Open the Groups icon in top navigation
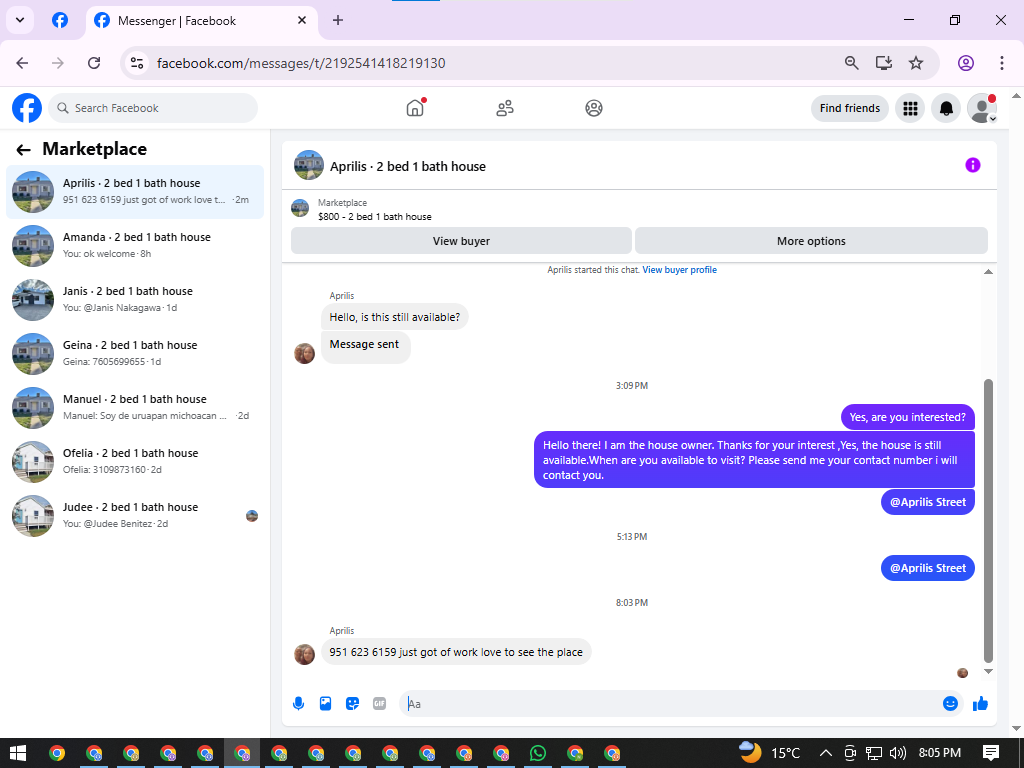The image size is (1024, 768). [594, 108]
